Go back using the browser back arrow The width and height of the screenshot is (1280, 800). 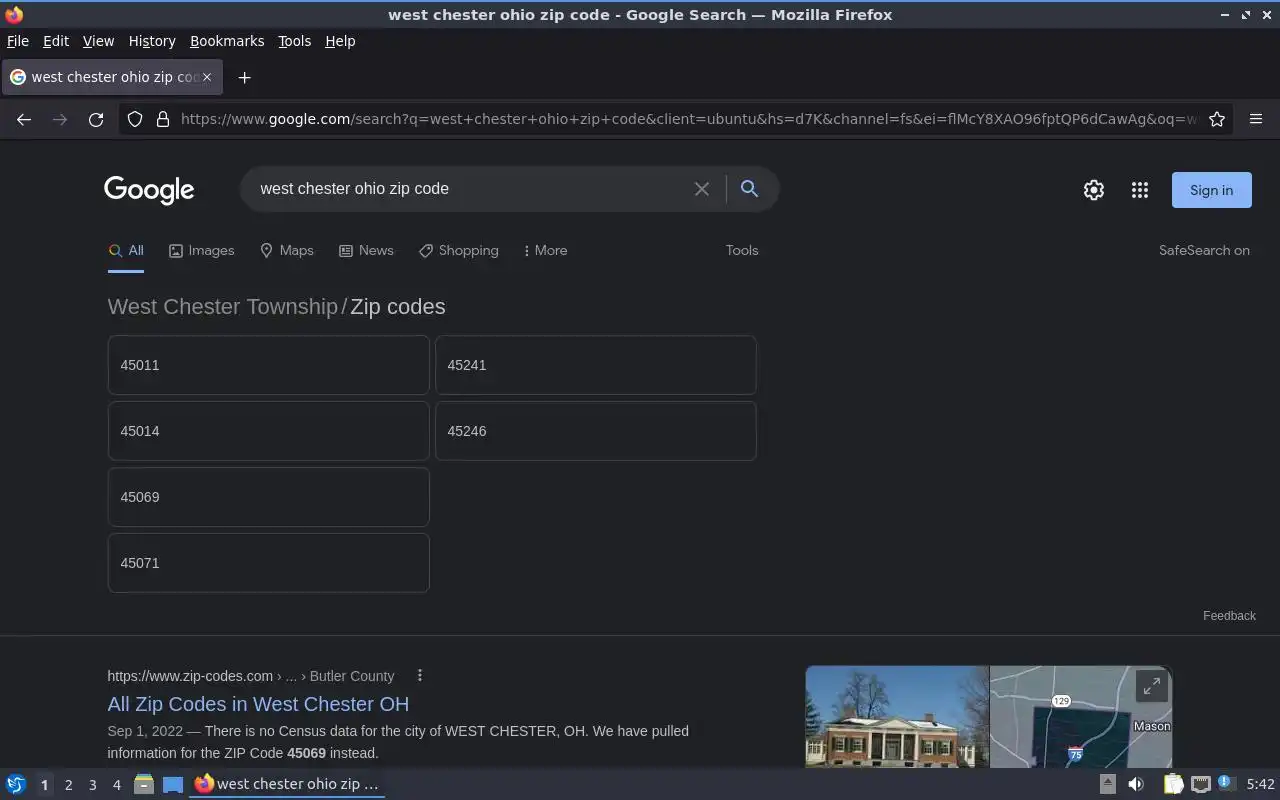[x=24, y=119]
